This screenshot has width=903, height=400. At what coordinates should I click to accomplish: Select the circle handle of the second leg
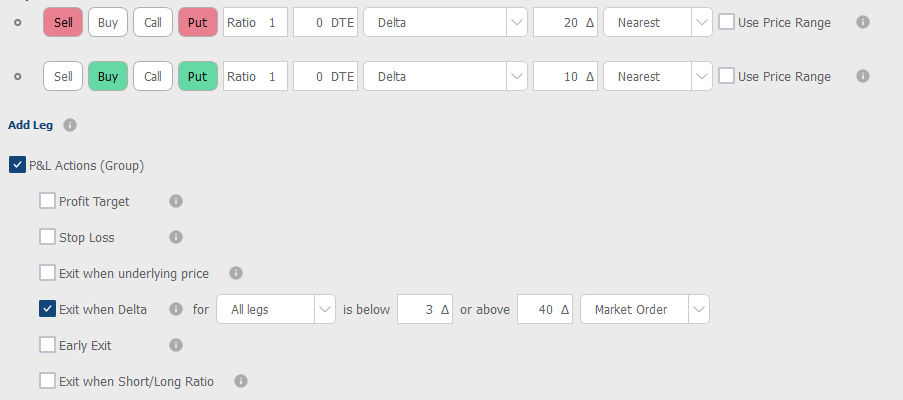tap(17, 77)
